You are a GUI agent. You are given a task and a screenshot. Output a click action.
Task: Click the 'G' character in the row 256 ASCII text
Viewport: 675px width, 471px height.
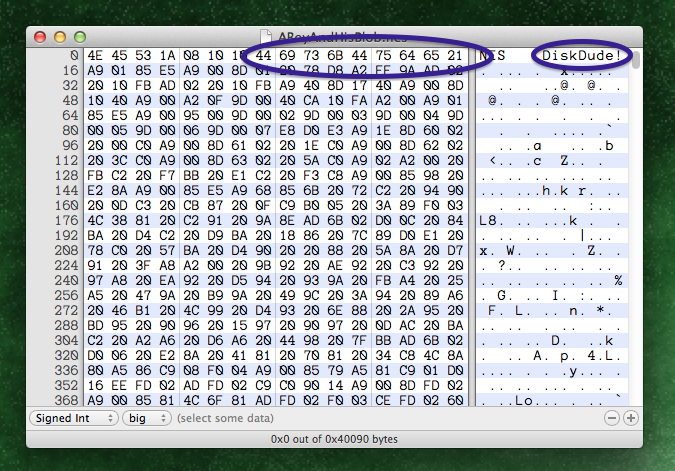[502, 296]
